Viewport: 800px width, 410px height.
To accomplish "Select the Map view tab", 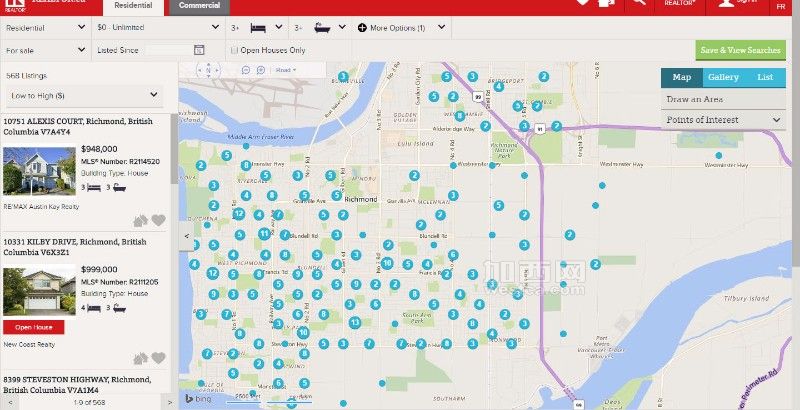I will tap(682, 78).
